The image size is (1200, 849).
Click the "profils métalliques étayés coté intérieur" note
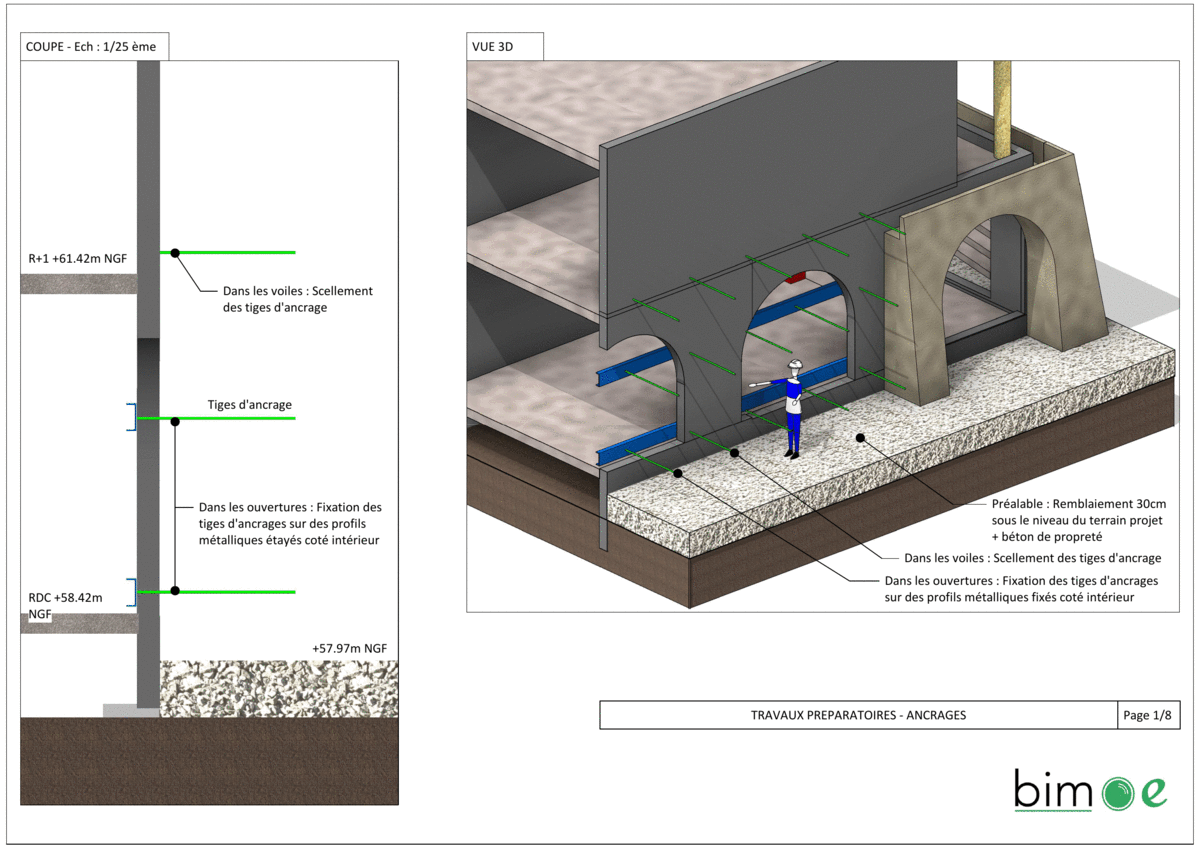point(291,524)
